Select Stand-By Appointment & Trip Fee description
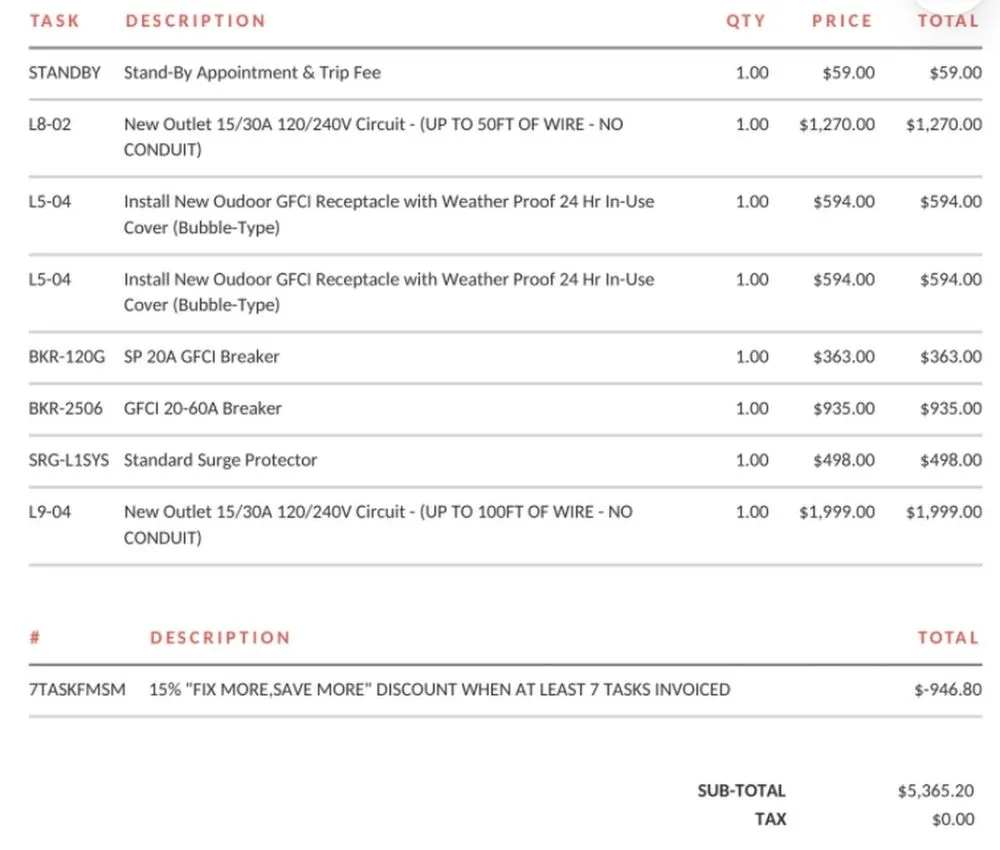The height and width of the screenshot is (850, 1000). [252, 73]
